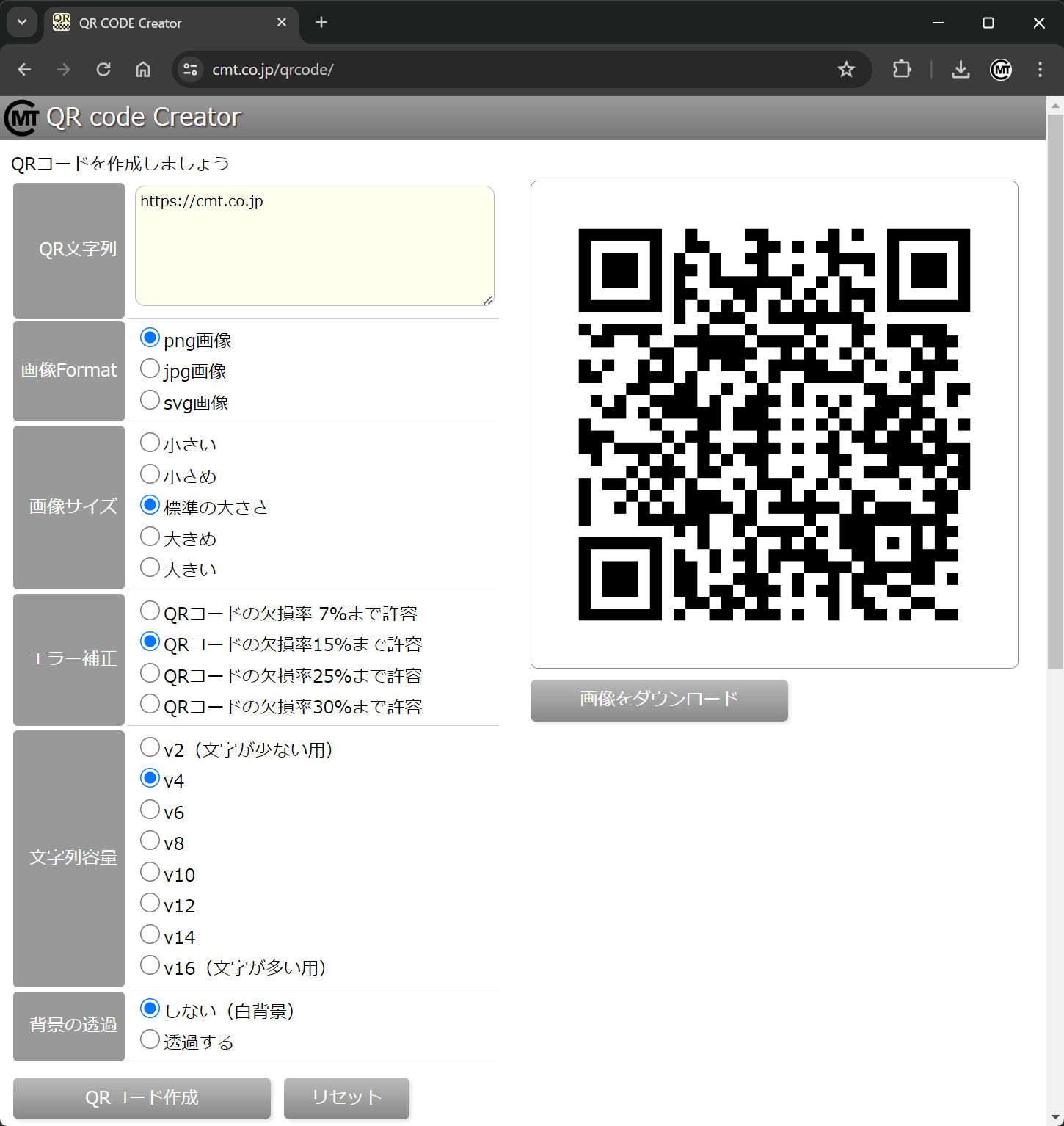Select 7% error correction option
The width and height of the screenshot is (1064, 1126).
(x=150, y=611)
